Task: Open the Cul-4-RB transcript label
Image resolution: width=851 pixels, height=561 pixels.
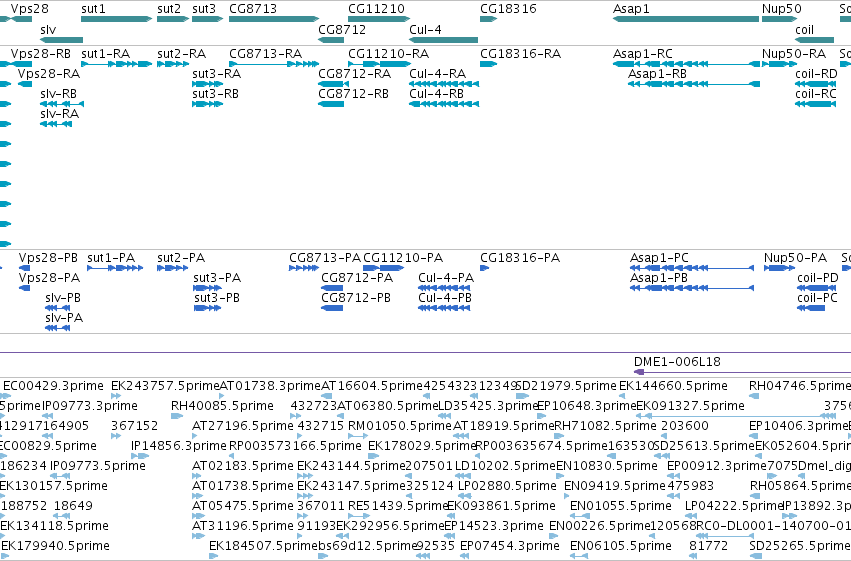Action: tap(436, 94)
